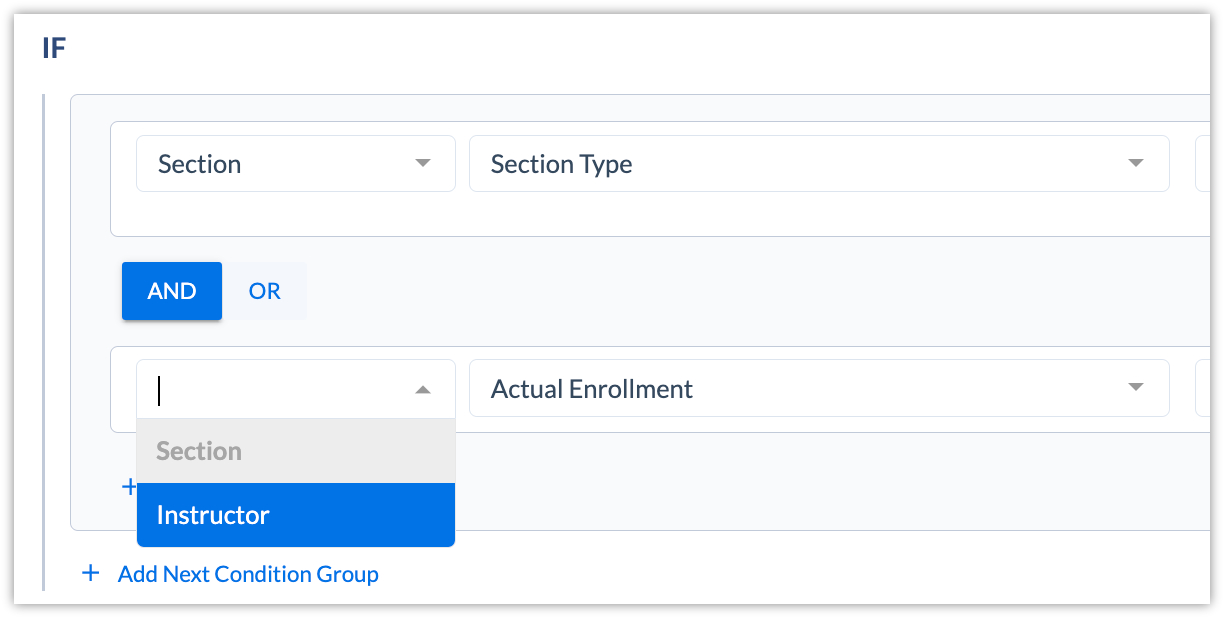The width and height of the screenshot is (1224, 622).
Task: Collapse the open dropdown using its up arrow
Action: pyautogui.click(x=423, y=389)
